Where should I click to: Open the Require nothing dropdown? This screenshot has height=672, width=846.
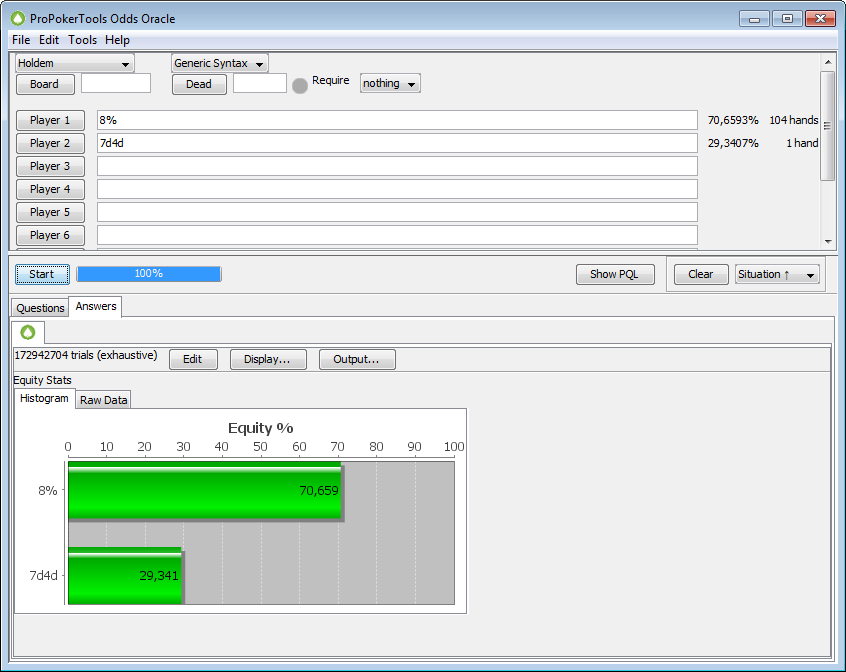pyautogui.click(x=390, y=83)
